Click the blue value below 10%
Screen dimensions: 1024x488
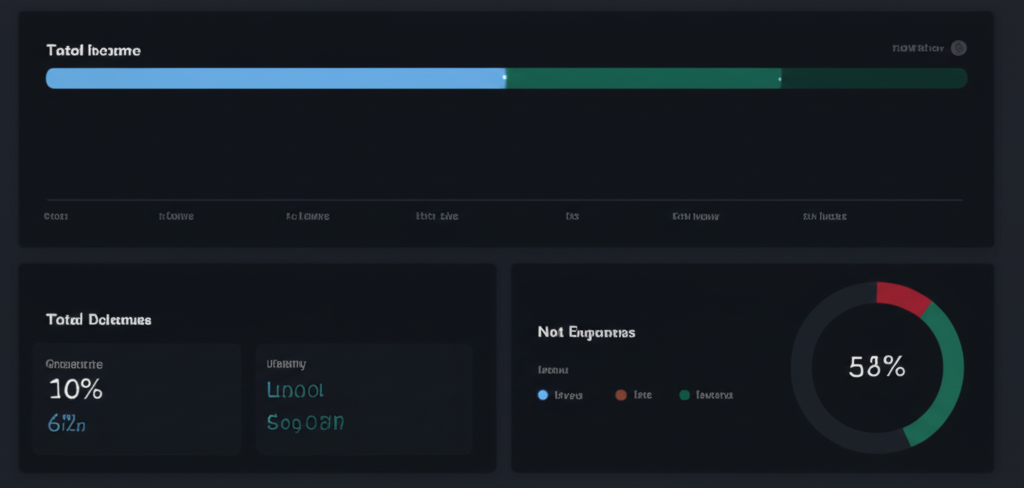tap(67, 423)
